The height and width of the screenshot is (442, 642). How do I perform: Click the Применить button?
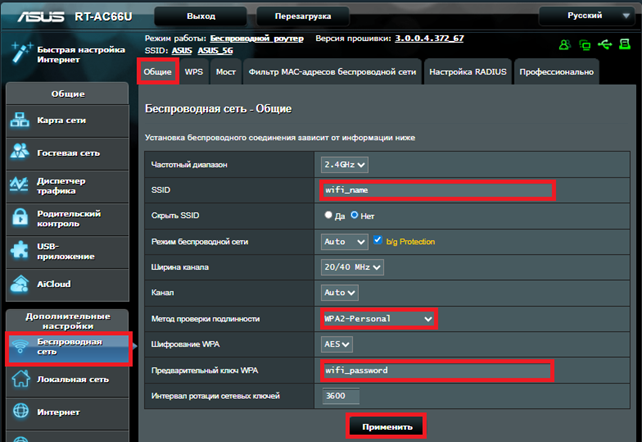tap(386, 426)
